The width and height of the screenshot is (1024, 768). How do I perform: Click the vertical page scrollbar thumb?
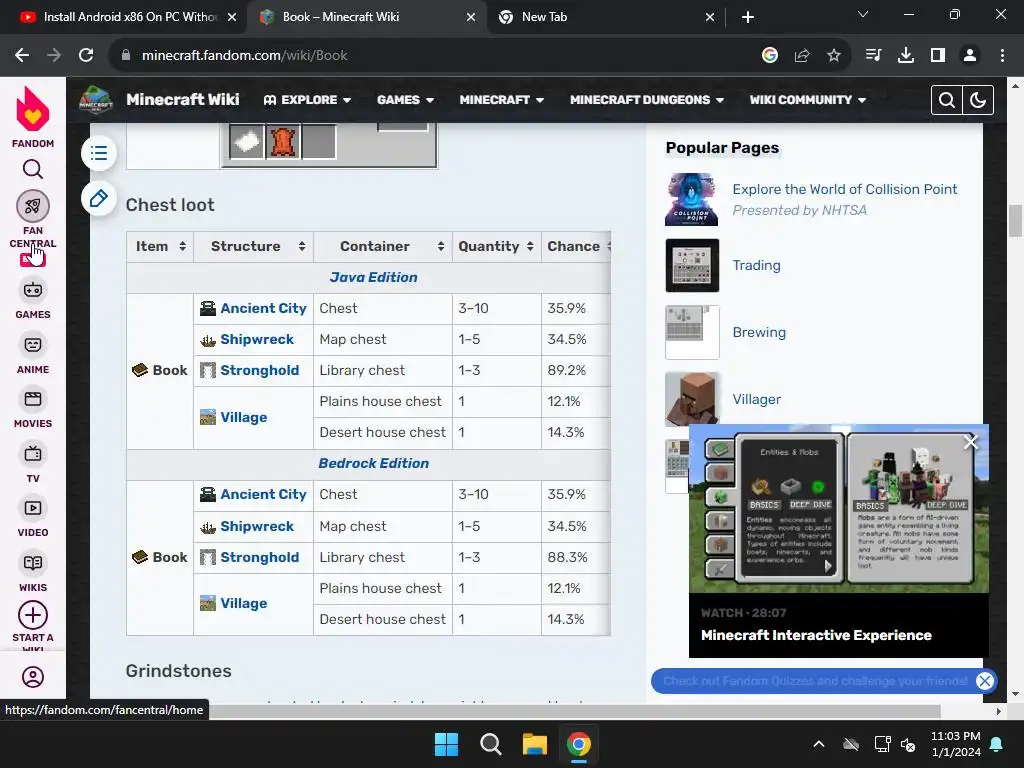(x=1015, y=222)
